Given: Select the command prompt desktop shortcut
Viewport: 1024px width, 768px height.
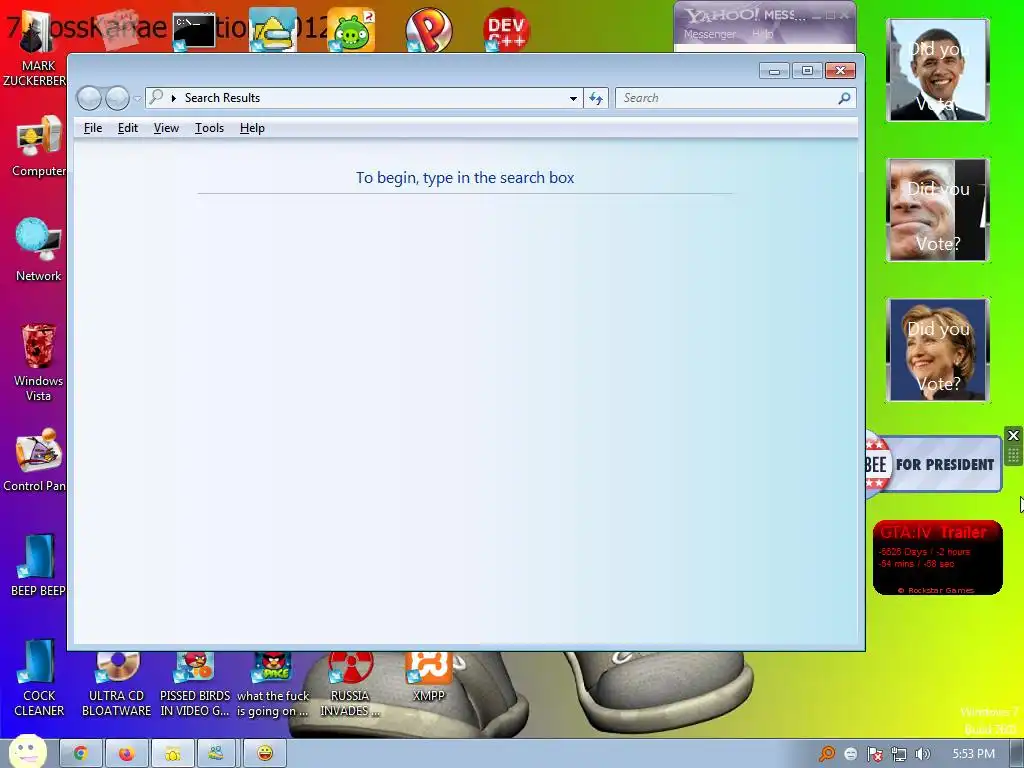Looking at the screenshot, I should pyautogui.click(x=194, y=31).
